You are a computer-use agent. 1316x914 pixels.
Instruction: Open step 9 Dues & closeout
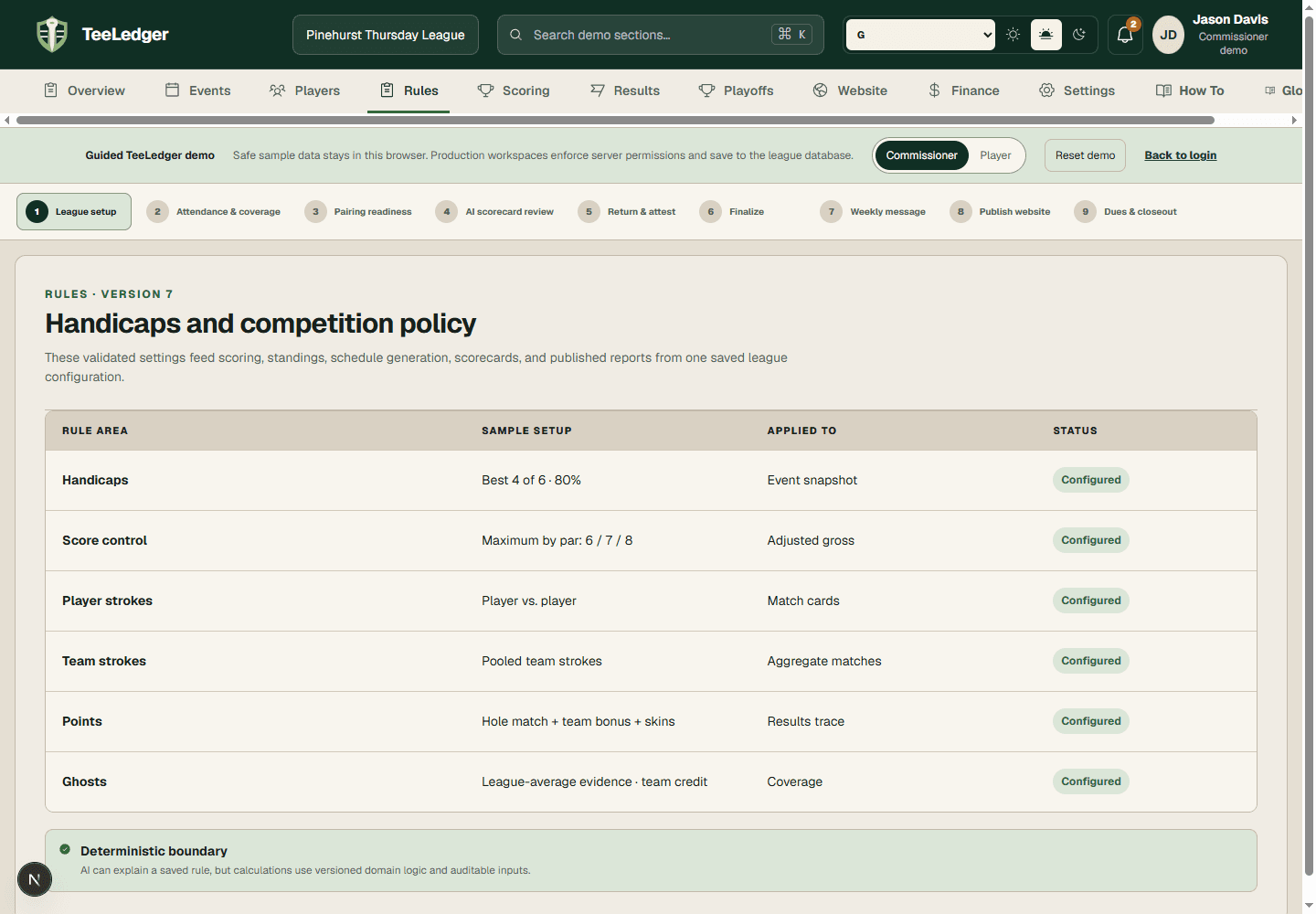1126,211
